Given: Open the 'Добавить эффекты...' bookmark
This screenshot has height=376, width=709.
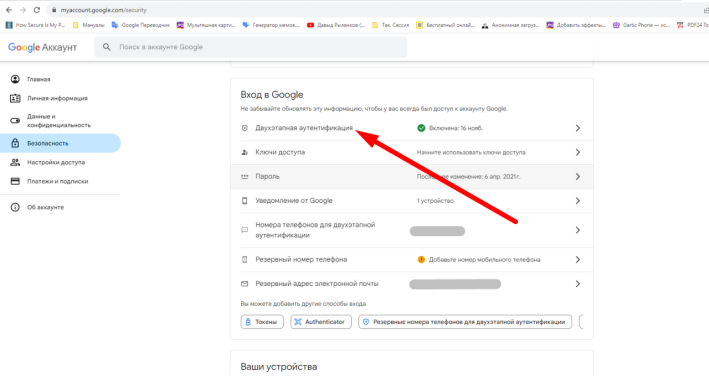Looking at the screenshot, I should pos(576,25).
